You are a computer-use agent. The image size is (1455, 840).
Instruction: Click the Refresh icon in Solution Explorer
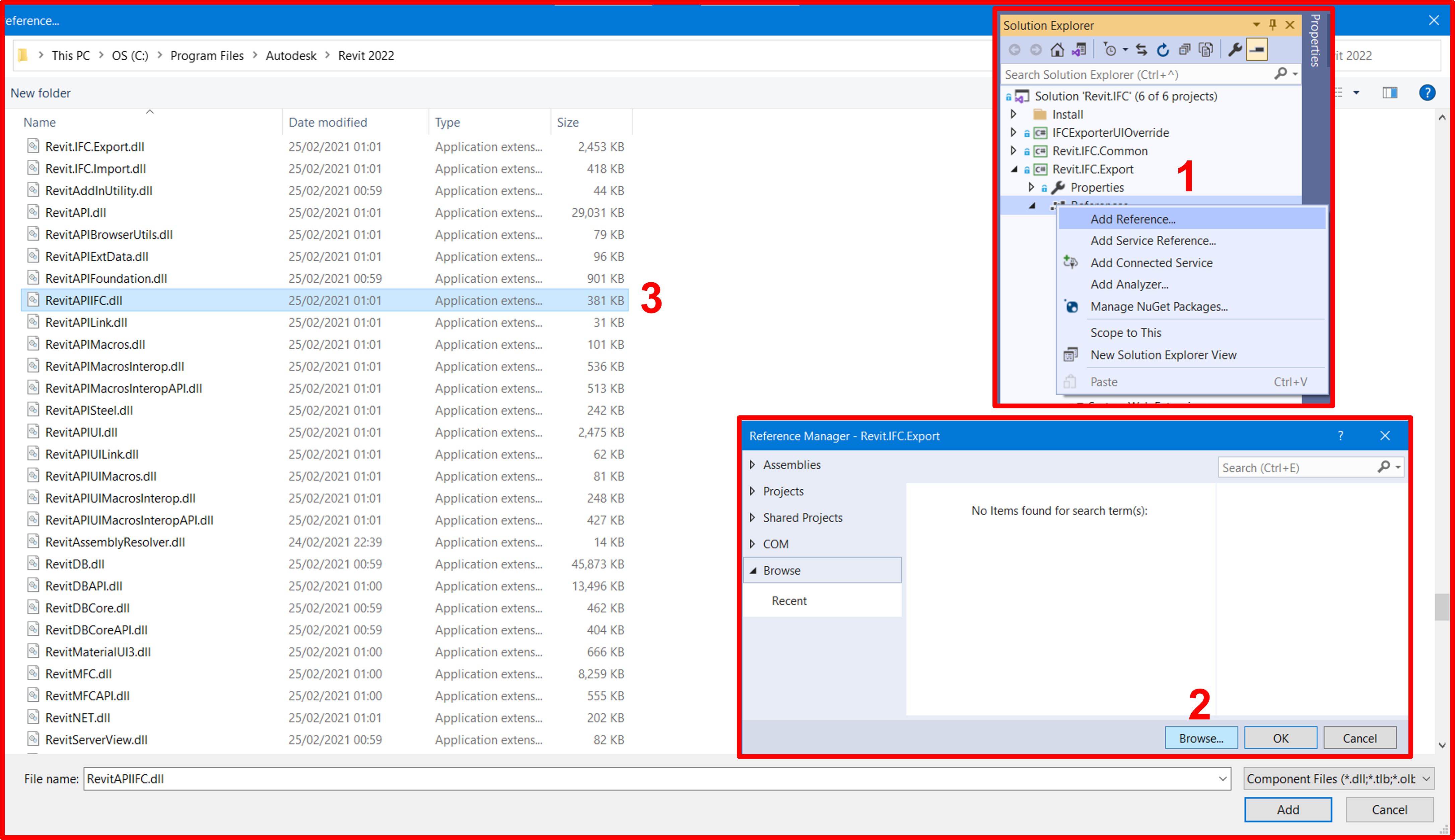click(x=1163, y=50)
